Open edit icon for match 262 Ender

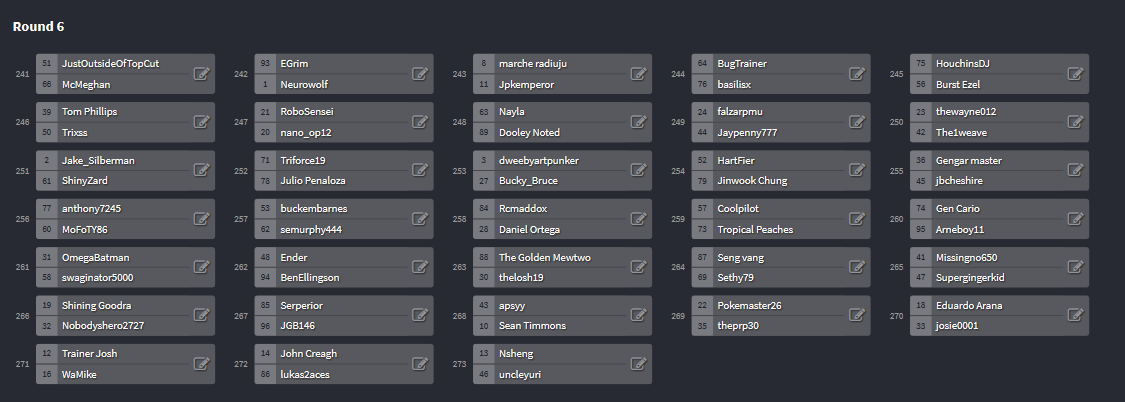click(x=420, y=267)
